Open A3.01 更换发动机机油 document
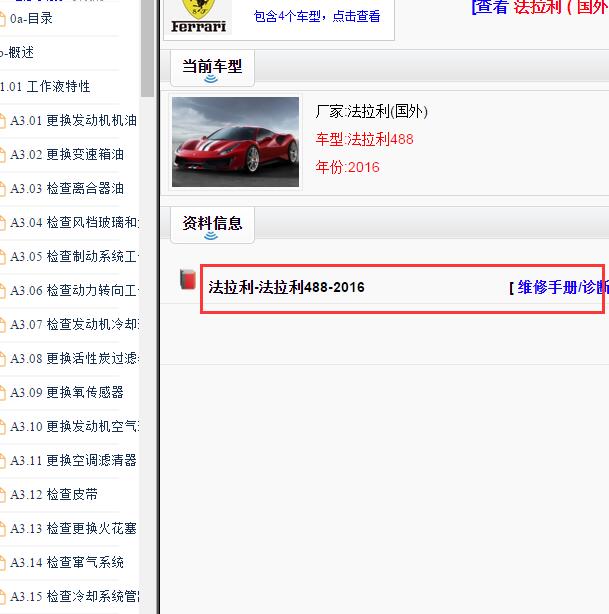 coord(73,120)
